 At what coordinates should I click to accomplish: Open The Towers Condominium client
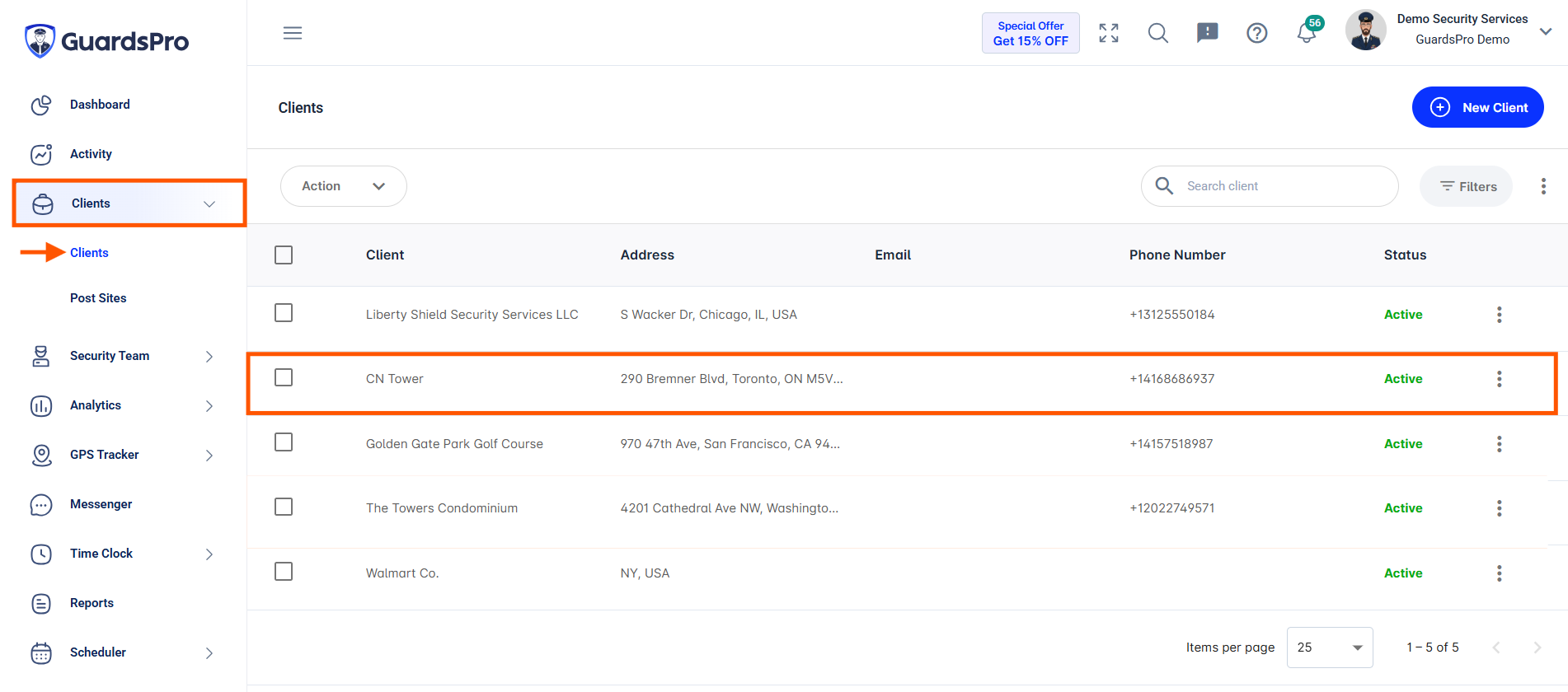click(x=442, y=508)
